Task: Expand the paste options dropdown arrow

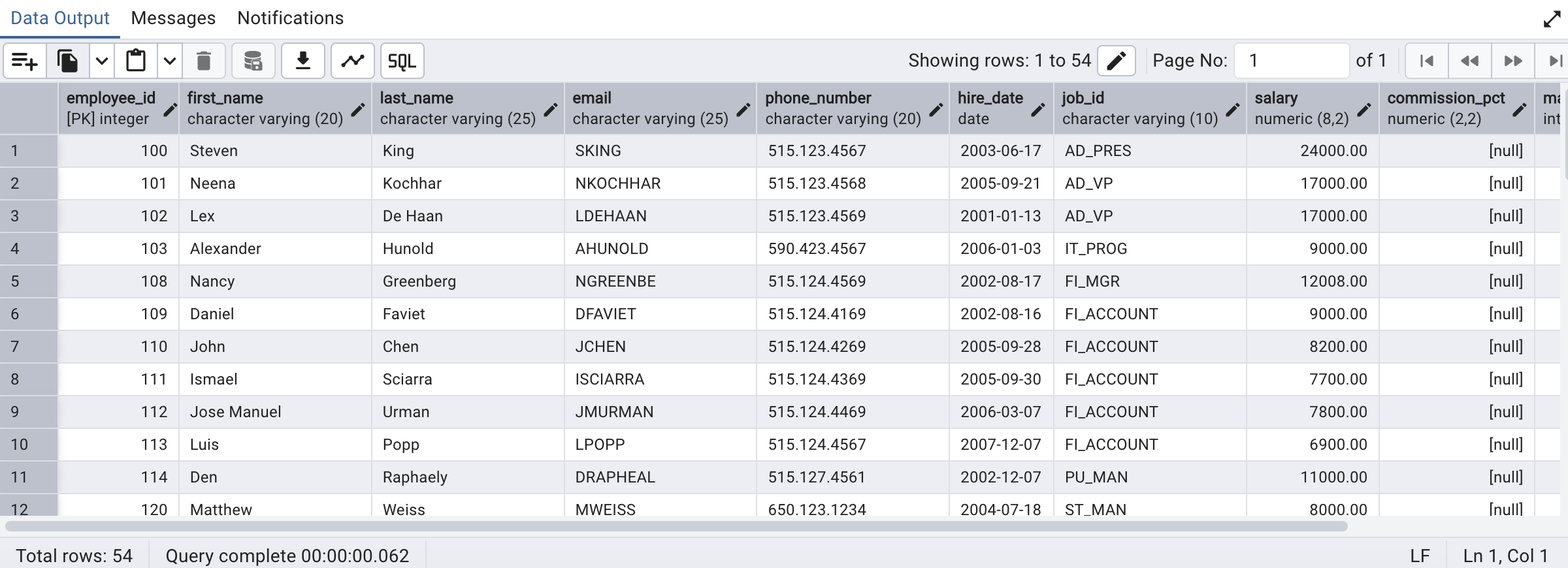Action: [170, 61]
